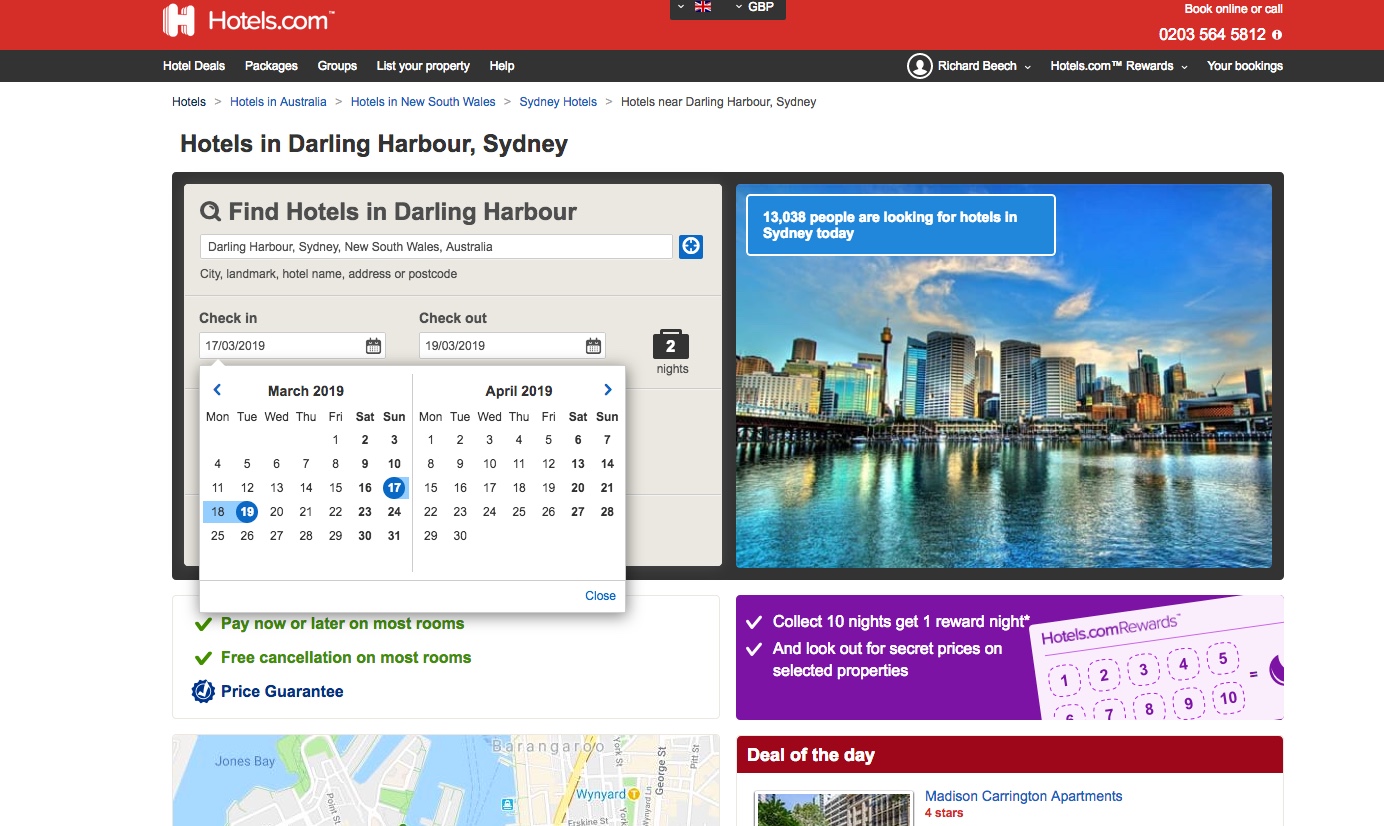Image resolution: width=1384 pixels, height=826 pixels.
Task: Open the Check out calendar icon
Action: (x=593, y=346)
